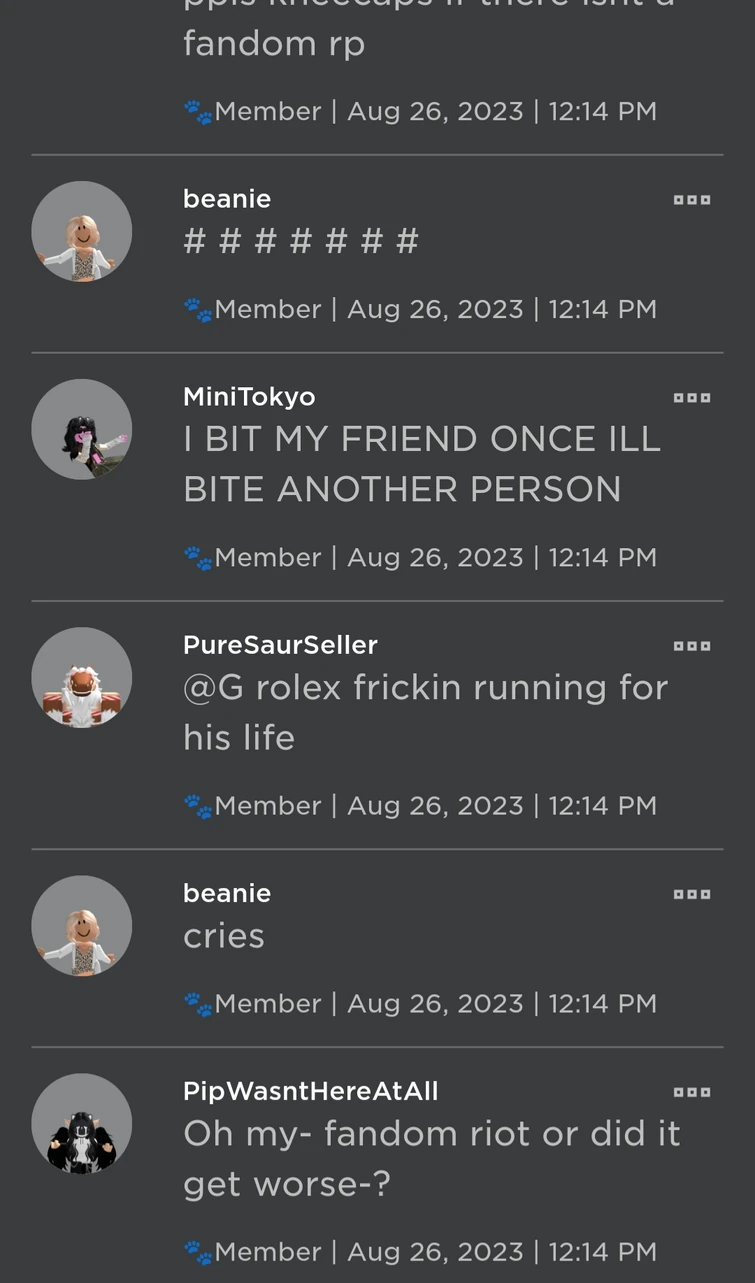Click the paw Member icon on MiniTokyo's post

[197, 557]
